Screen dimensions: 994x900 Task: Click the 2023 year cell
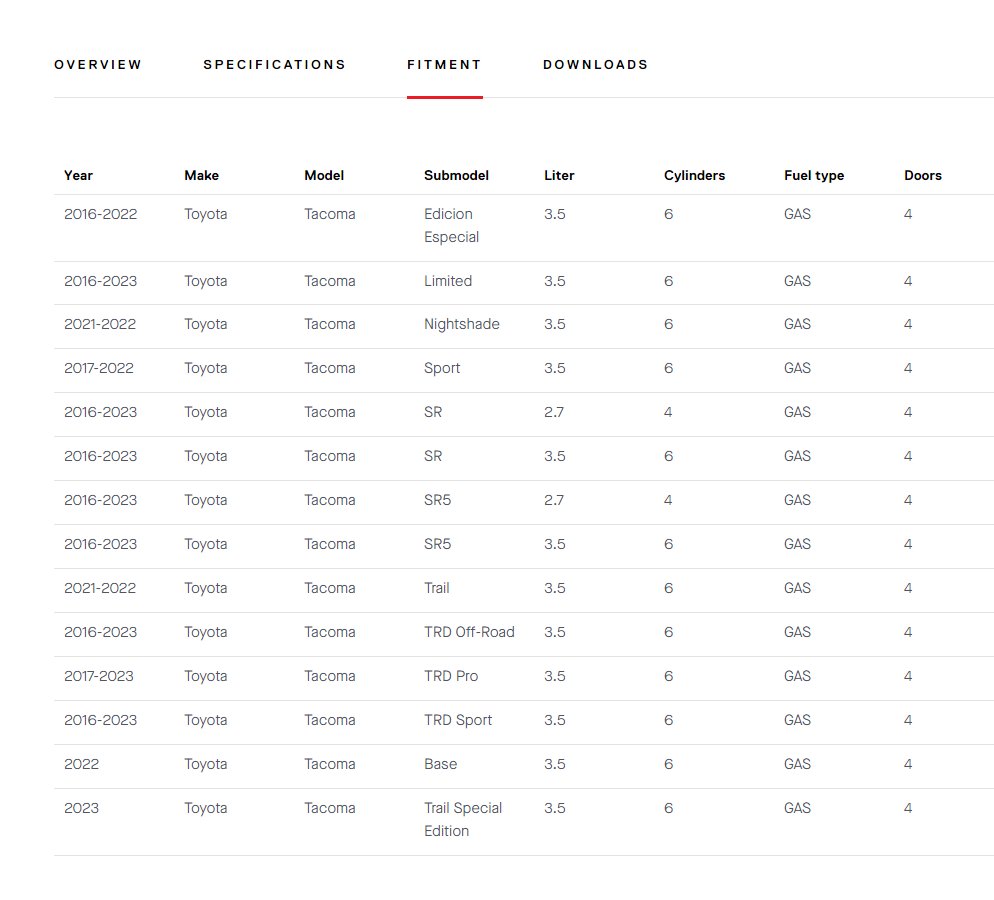82,808
